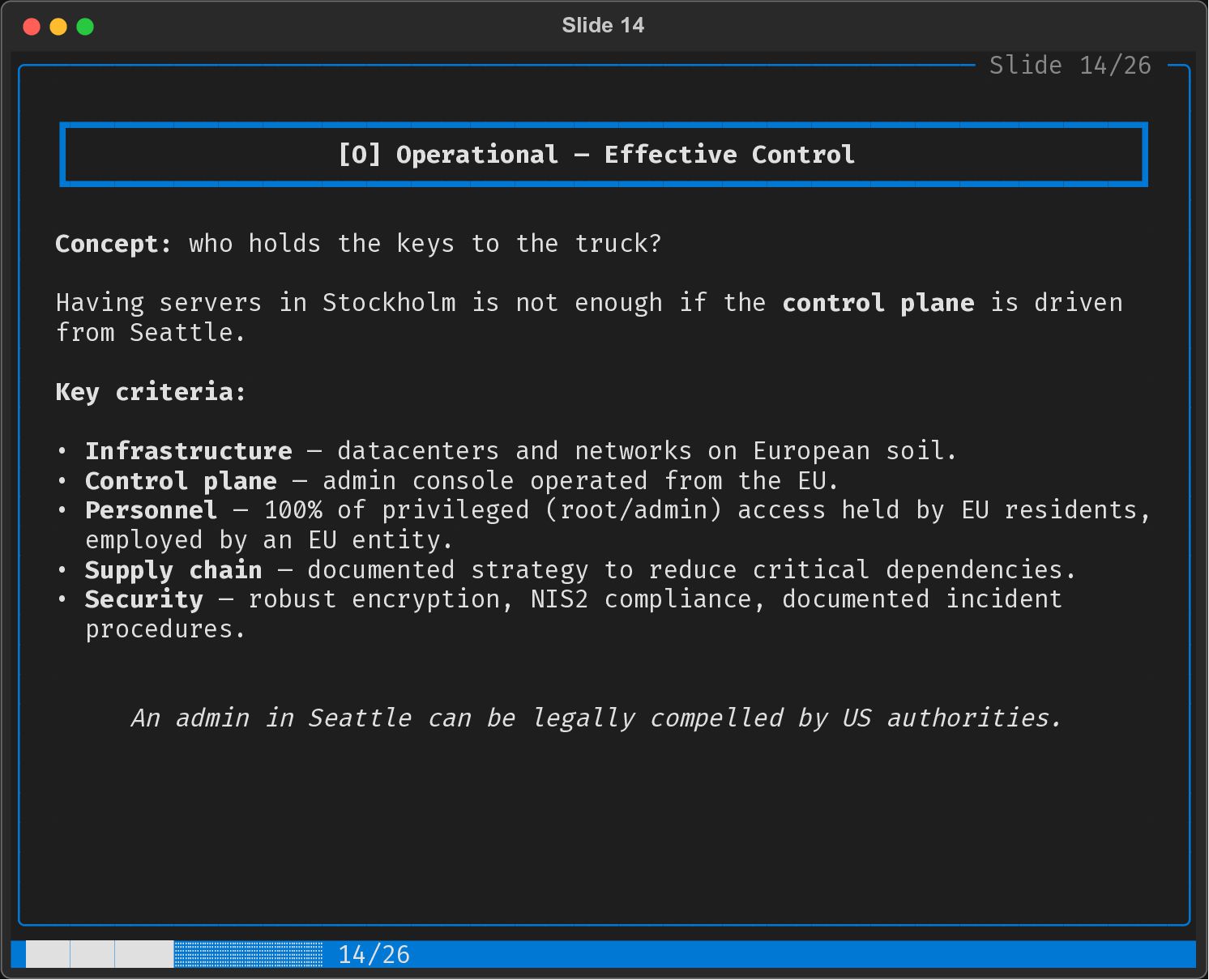
Task: Click the green maximize window button
Action: pyautogui.click(x=85, y=27)
